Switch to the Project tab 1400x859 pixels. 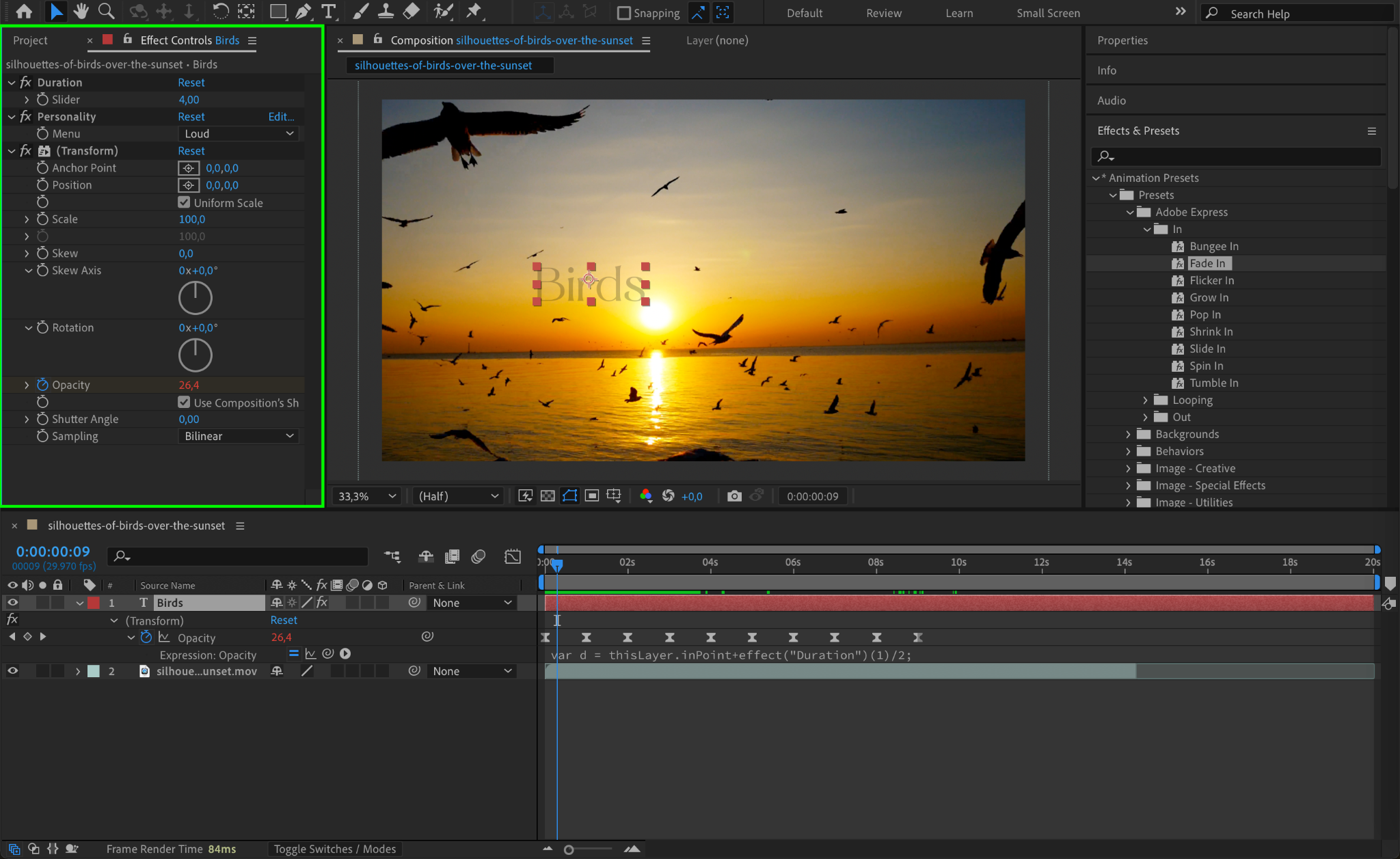tap(30, 40)
